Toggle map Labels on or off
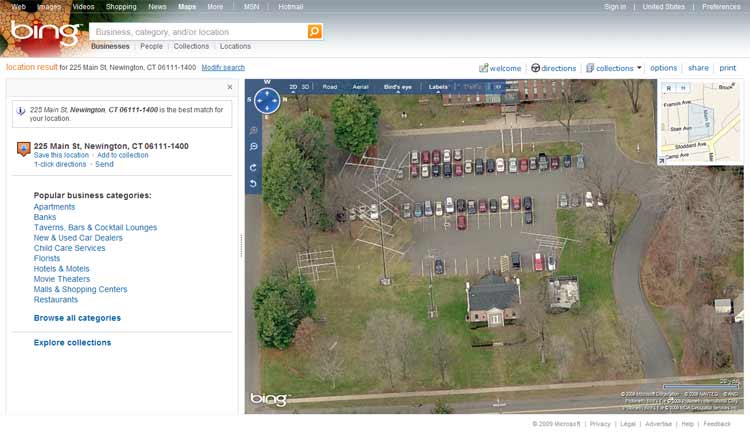Viewport: 750px width, 433px height. pyautogui.click(x=438, y=87)
